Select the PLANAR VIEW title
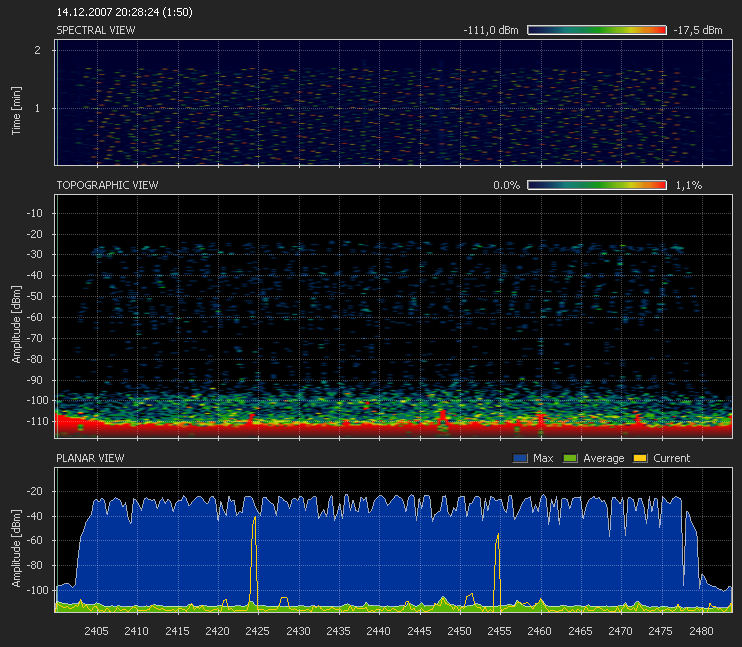742x647 pixels. tap(90, 458)
